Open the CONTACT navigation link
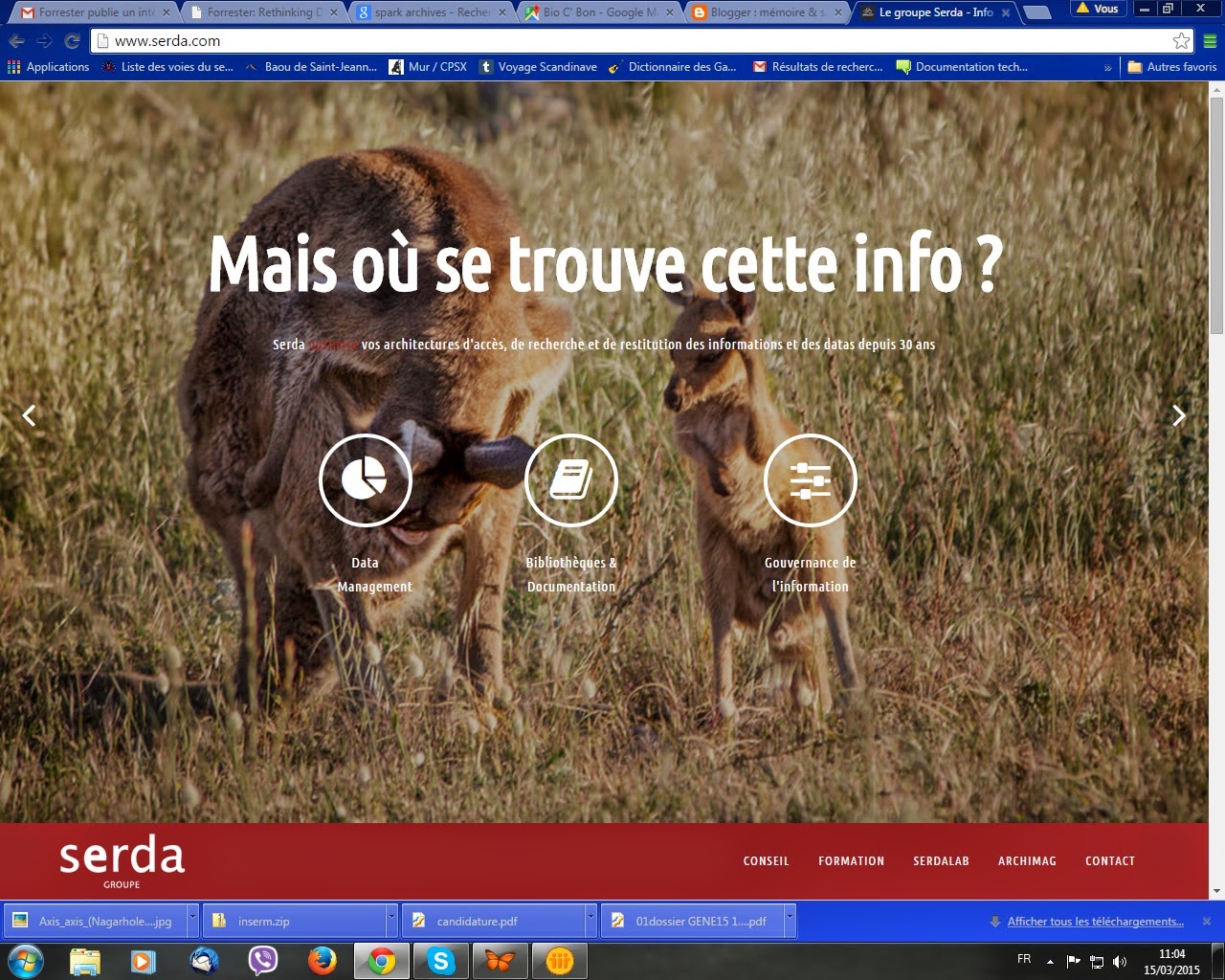Image resolution: width=1225 pixels, height=980 pixels. (x=1109, y=861)
